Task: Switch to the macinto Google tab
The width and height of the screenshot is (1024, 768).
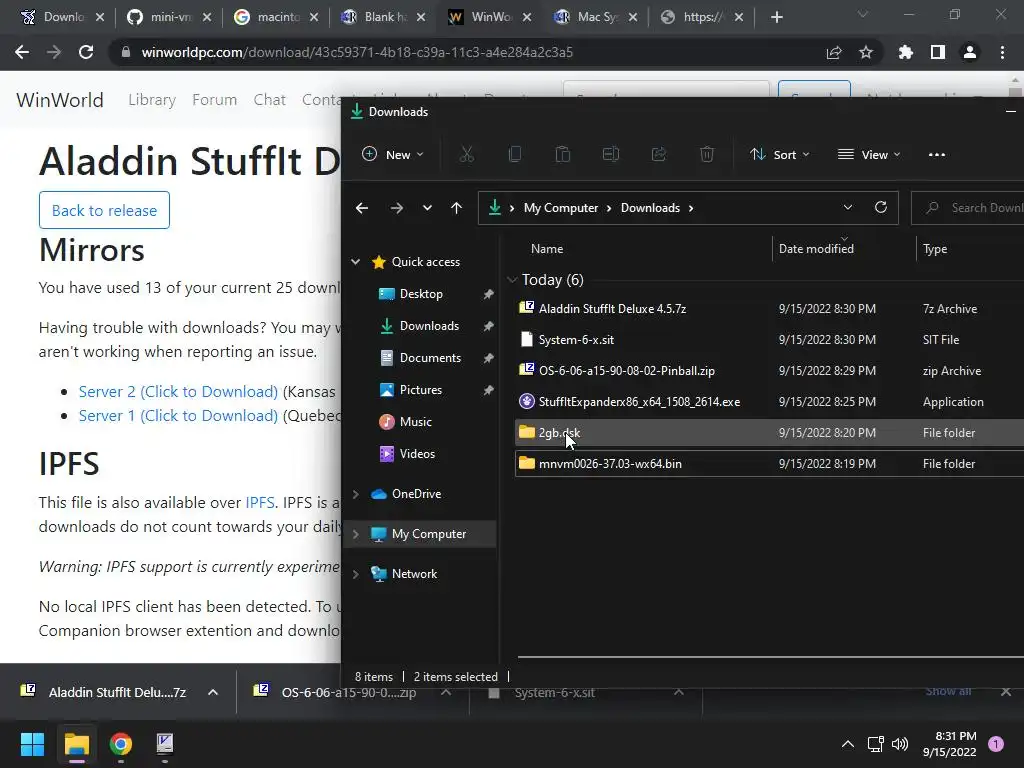Action: coord(278,17)
